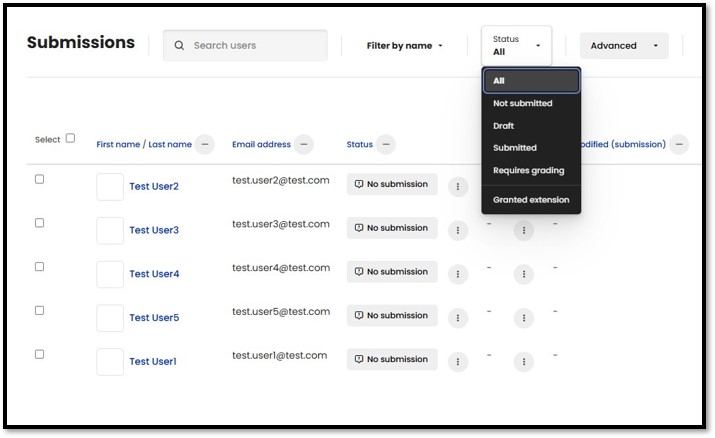Open Test User4's profile link
The image size is (715, 438).
[154, 274]
